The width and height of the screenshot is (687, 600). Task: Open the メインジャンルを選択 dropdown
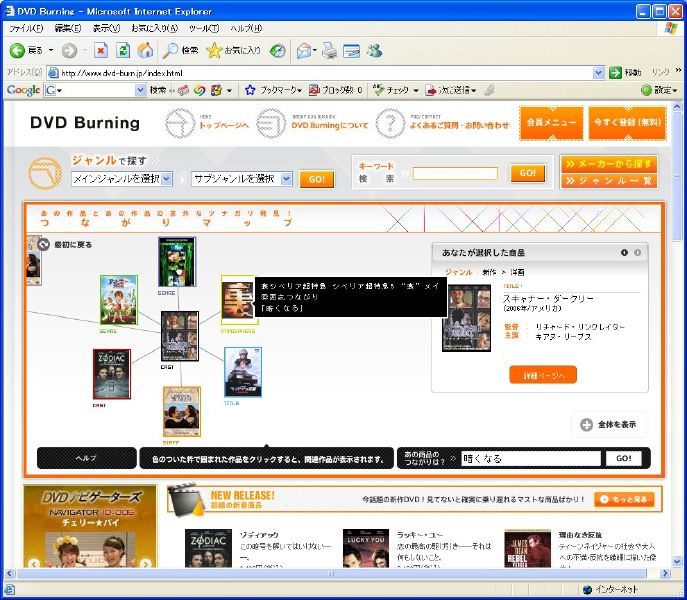coord(166,179)
